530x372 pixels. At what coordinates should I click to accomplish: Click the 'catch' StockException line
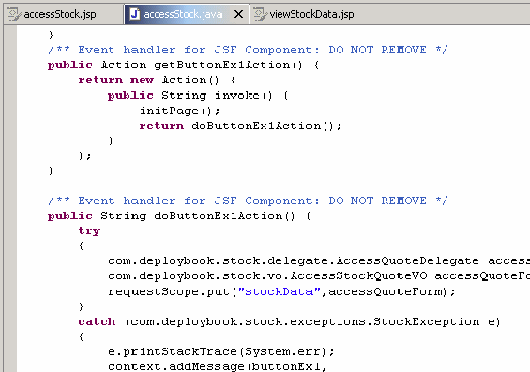[x=289, y=321]
